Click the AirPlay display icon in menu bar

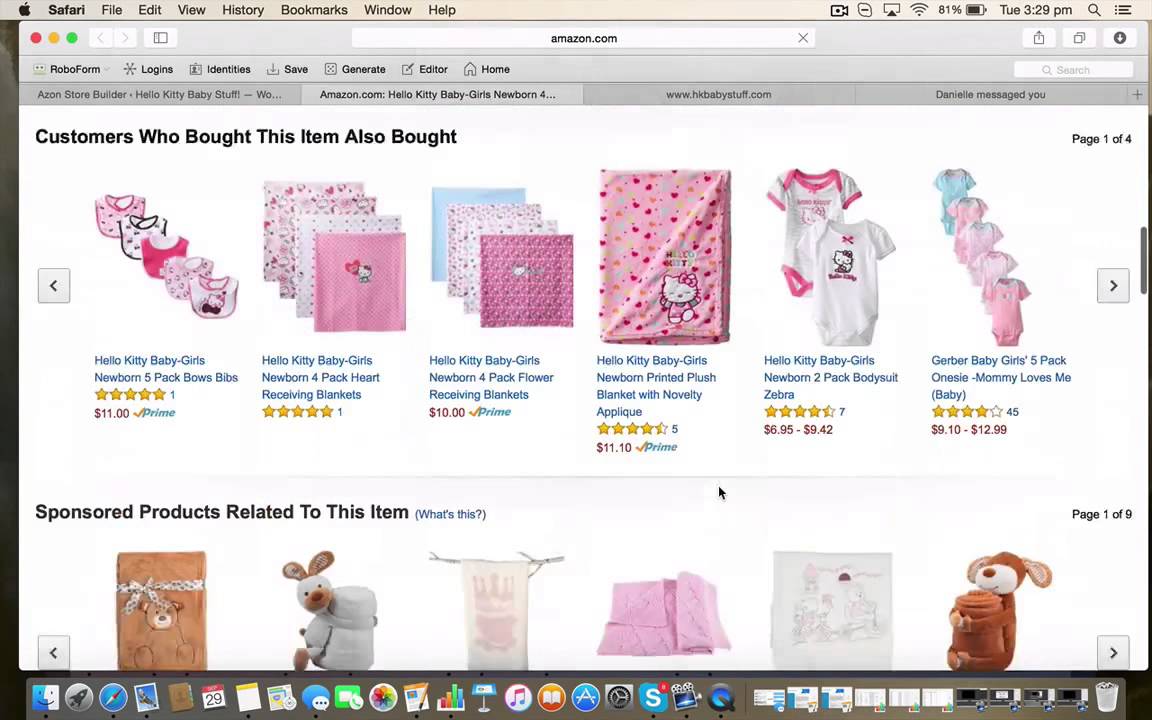tap(891, 10)
